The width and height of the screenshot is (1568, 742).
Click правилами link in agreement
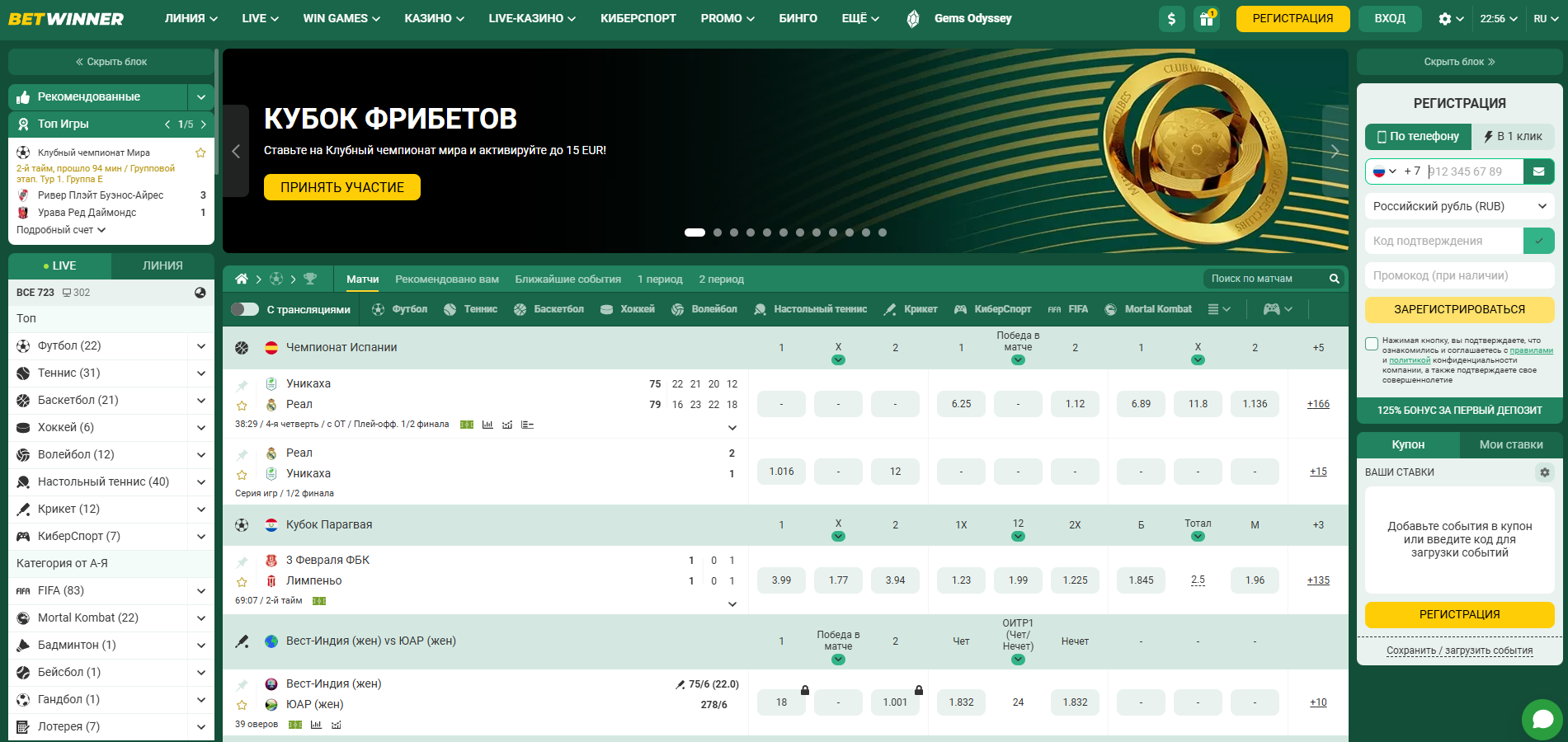tap(1531, 350)
